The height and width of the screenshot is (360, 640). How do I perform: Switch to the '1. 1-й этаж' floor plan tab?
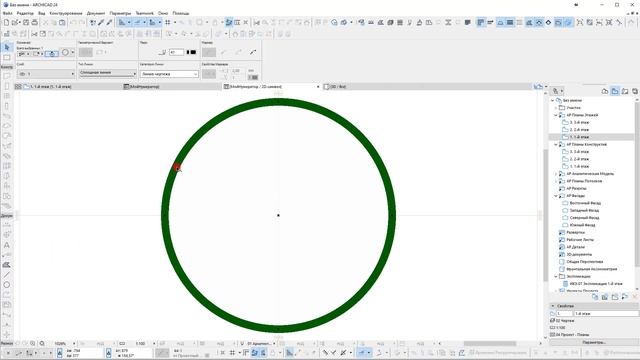point(51,87)
